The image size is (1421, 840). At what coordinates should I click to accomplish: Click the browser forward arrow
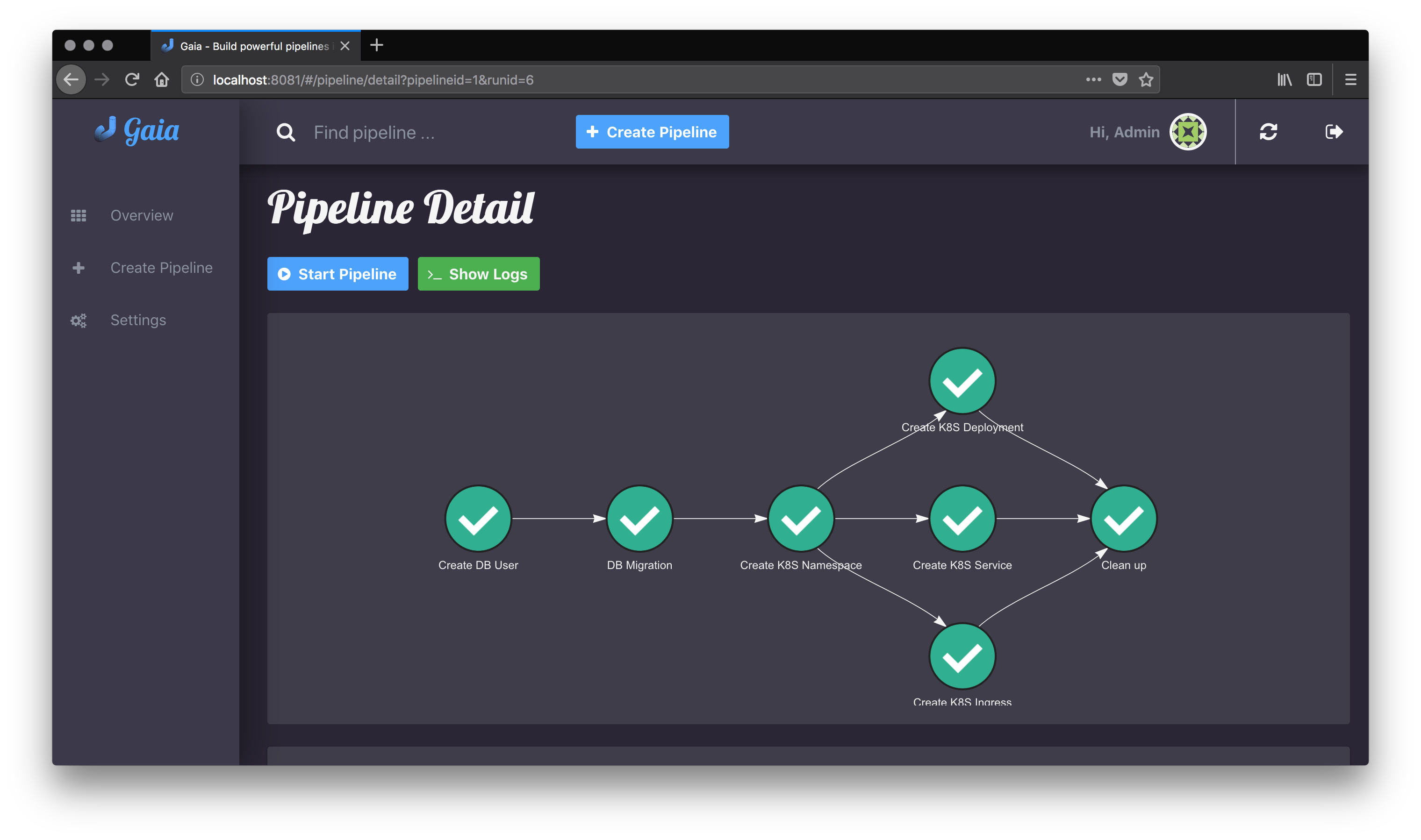(x=102, y=80)
